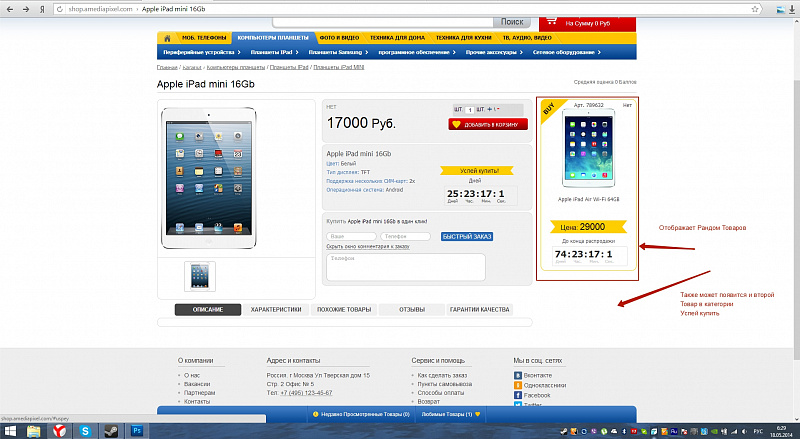The width and height of the screenshot is (800, 439).
Task: Click the Yandex Я button in toolbar
Action: [42, 9]
